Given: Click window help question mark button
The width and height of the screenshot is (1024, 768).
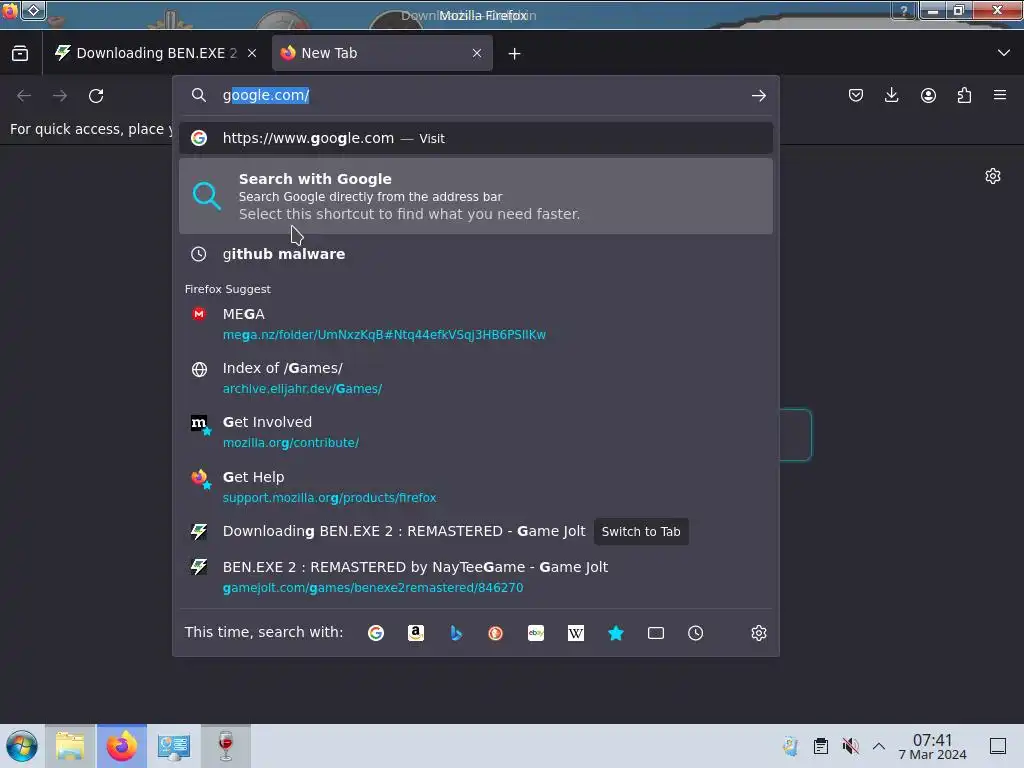Looking at the screenshot, I should pos(904,10).
